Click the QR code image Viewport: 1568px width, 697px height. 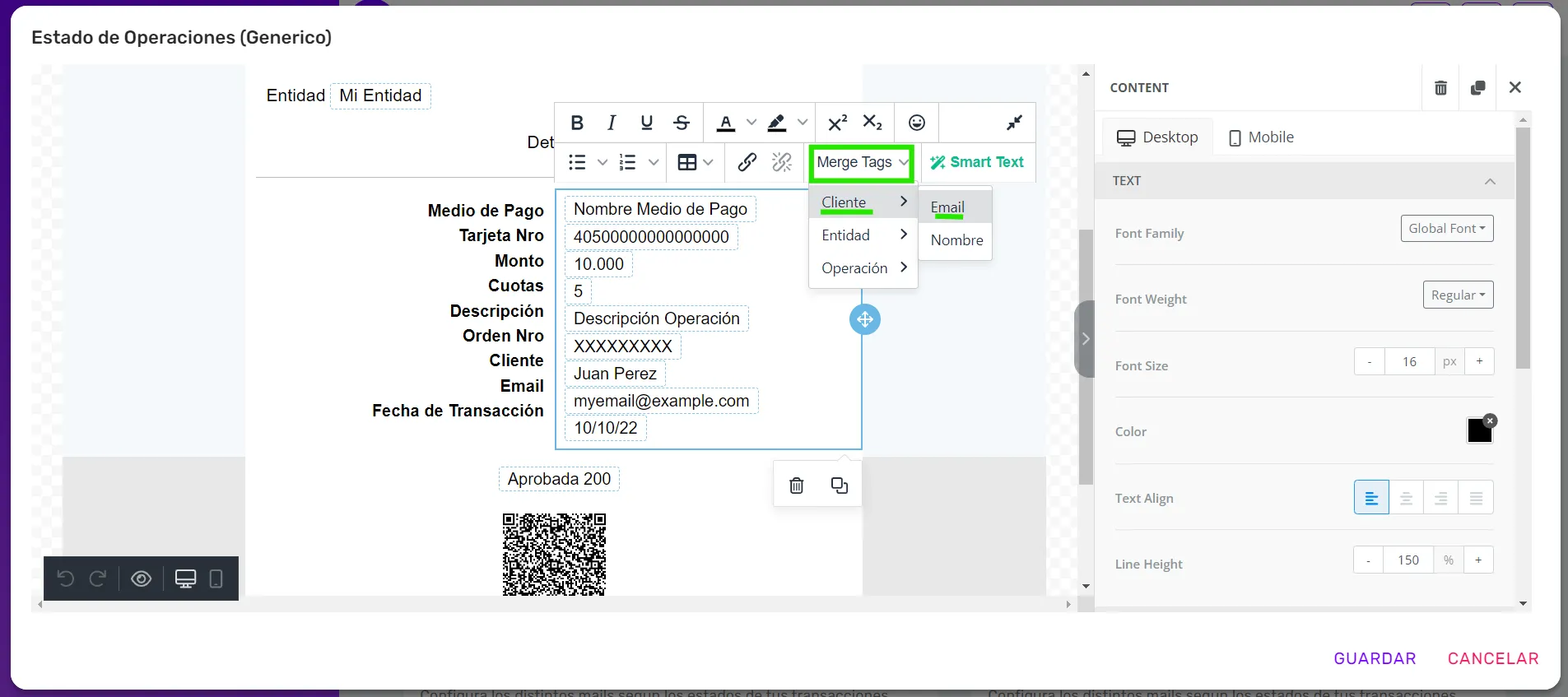[554, 555]
